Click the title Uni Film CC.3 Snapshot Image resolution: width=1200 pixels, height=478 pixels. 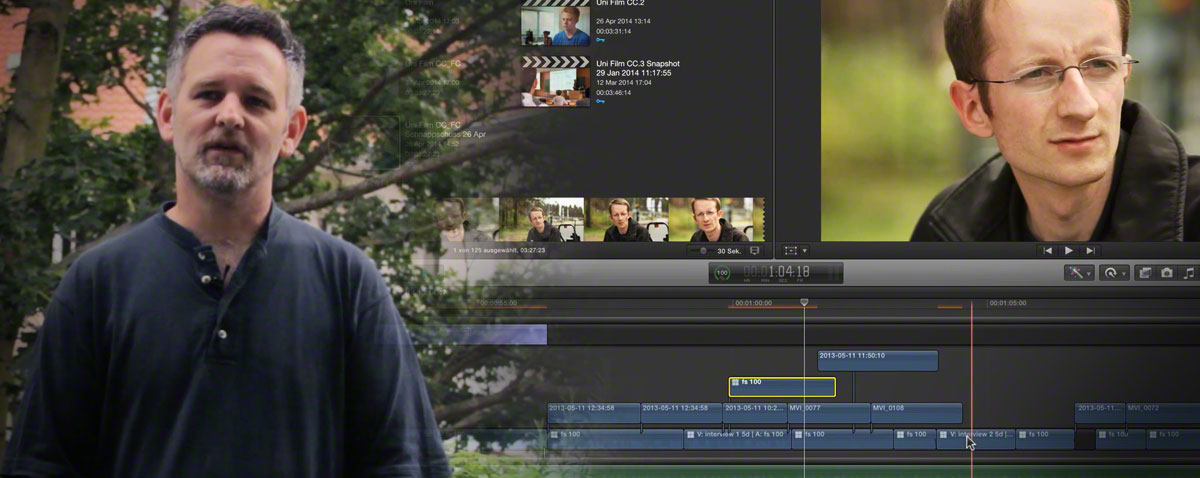click(x=638, y=63)
